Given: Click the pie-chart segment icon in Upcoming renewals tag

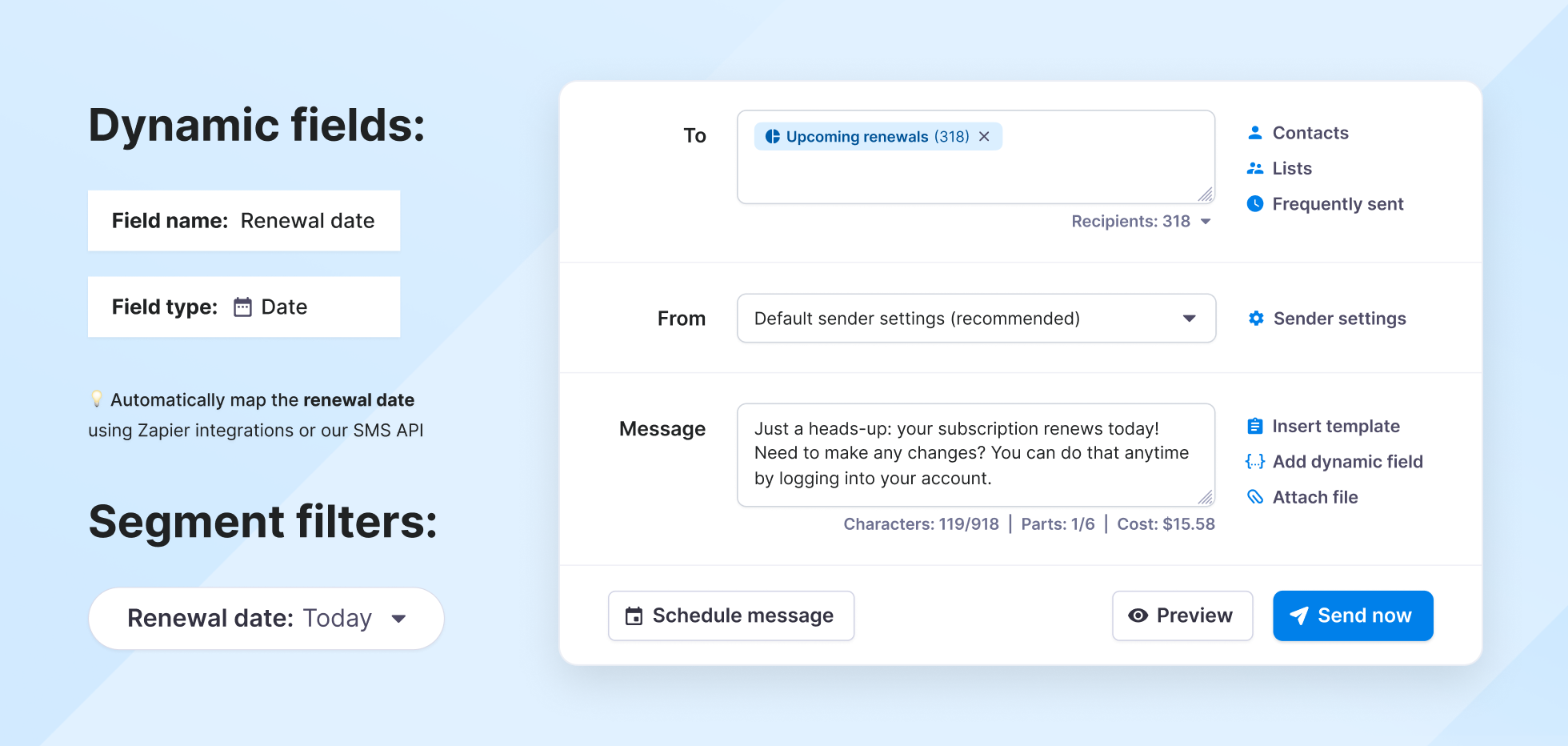Looking at the screenshot, I should (x=772, y=137).
